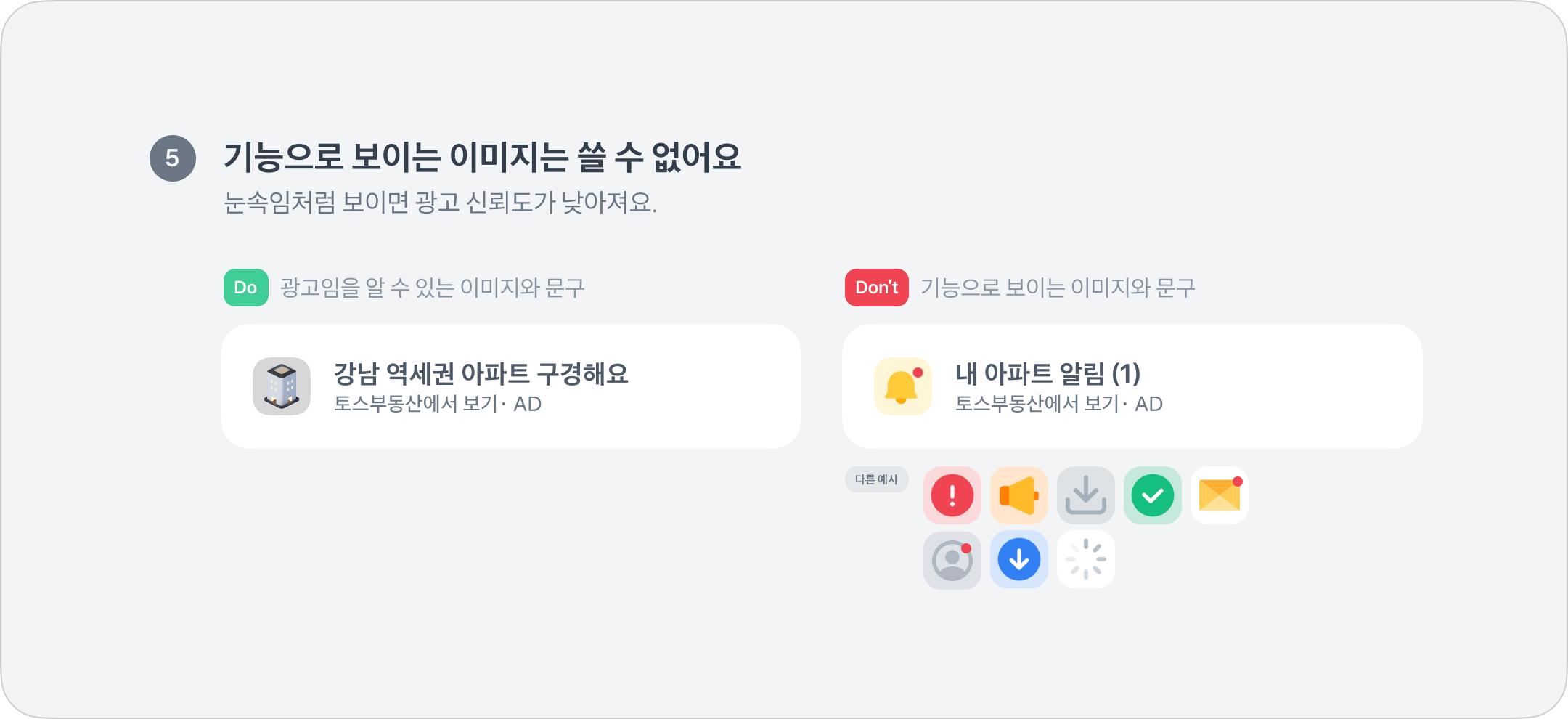Select the green checkmark icon

(1152, 495)
